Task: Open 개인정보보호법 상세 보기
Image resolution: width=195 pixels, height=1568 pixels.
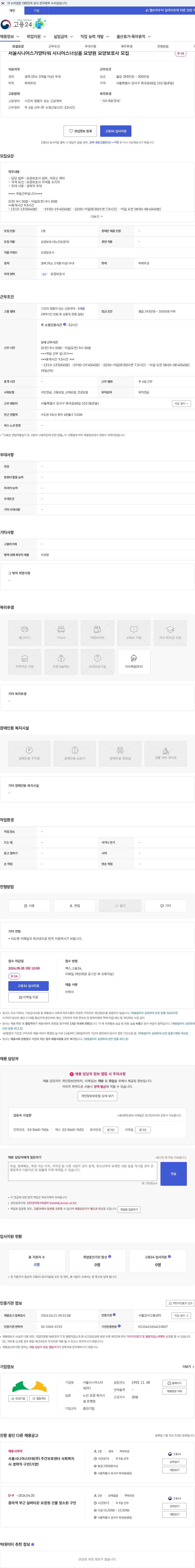Action: (x=97, y=1096)
